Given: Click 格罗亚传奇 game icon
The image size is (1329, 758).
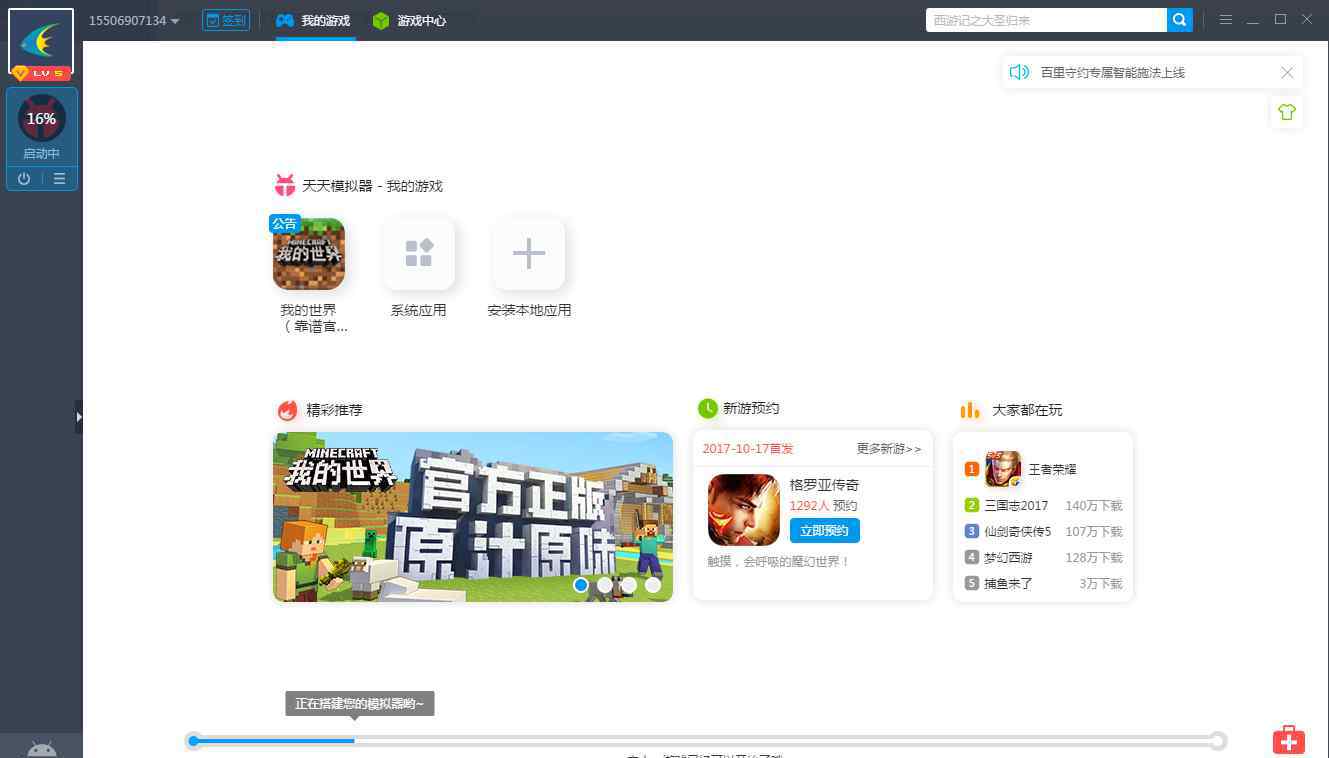Looking at the screenshot, I should coord(744,510).
